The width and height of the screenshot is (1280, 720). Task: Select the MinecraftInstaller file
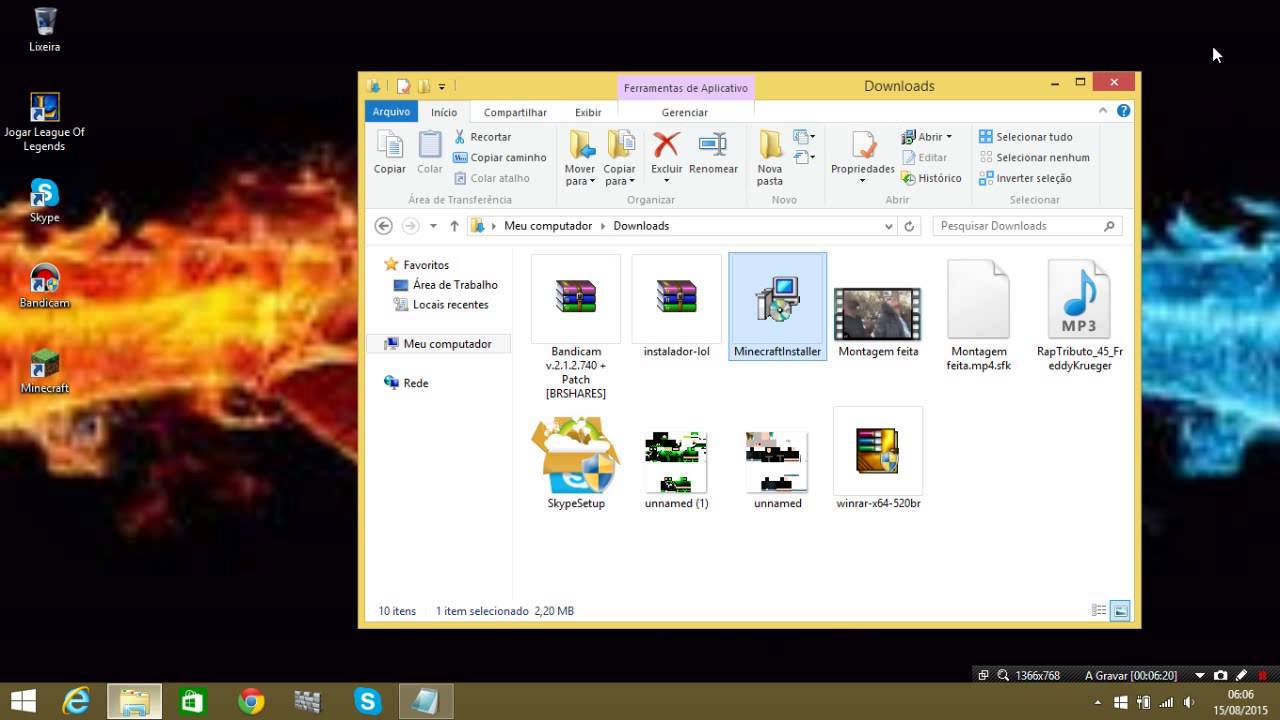[778, 306]
